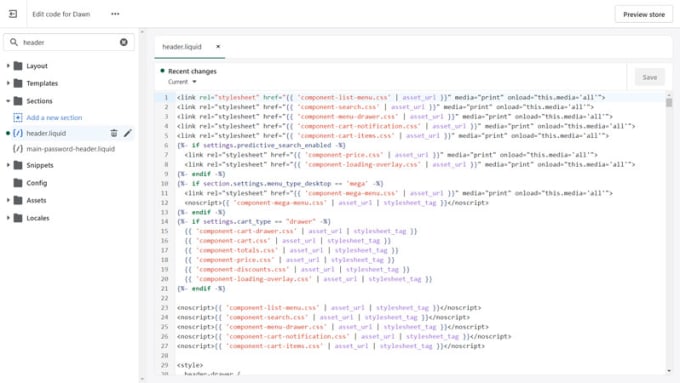This screenshot has height=383, width=680.
Task: Click the Preview store button
Action: pyautogui.click(x=644, y=14)
